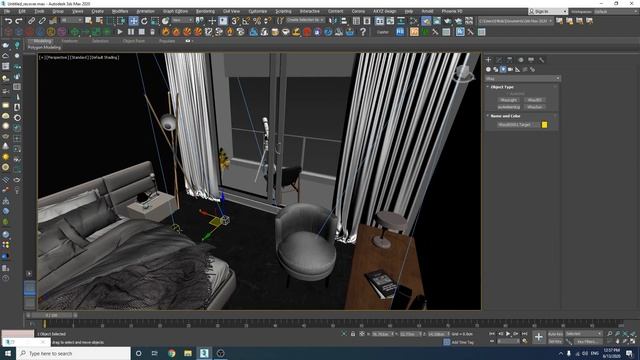
Task: Click the Redo arrow icon
Action: (19, 20)
